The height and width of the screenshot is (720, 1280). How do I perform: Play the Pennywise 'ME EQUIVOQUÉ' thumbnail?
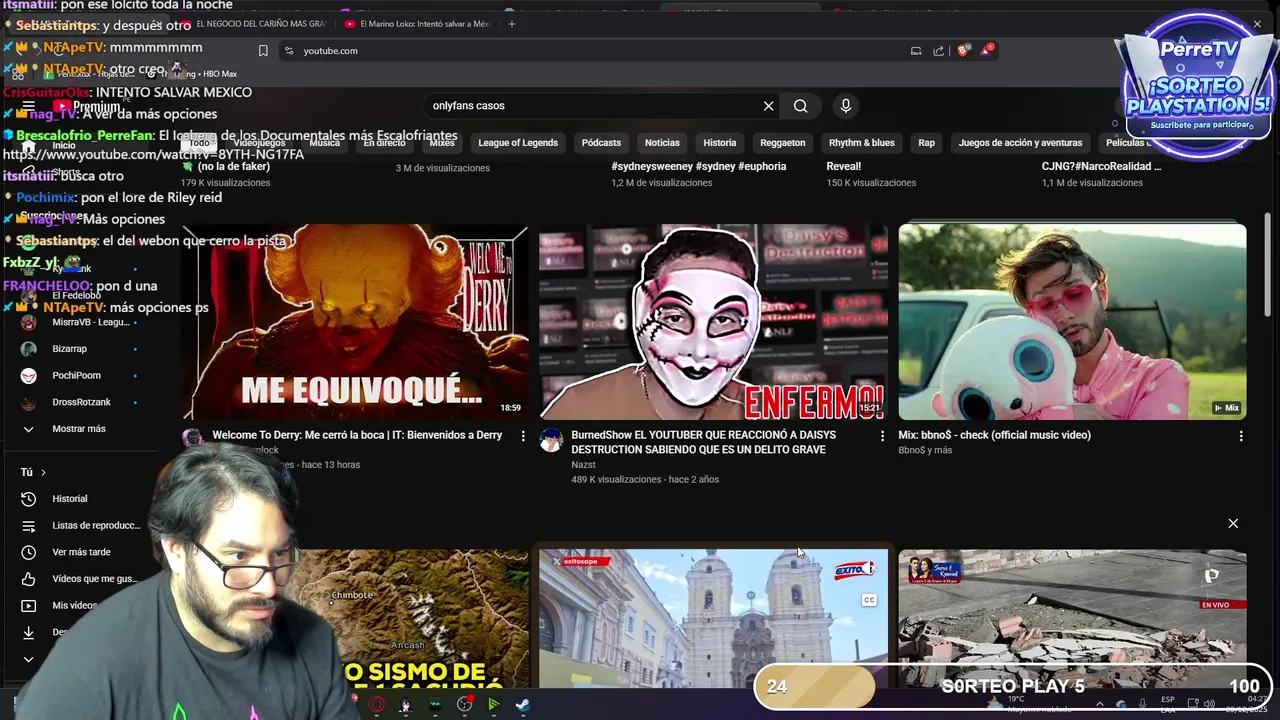(355, 322)
